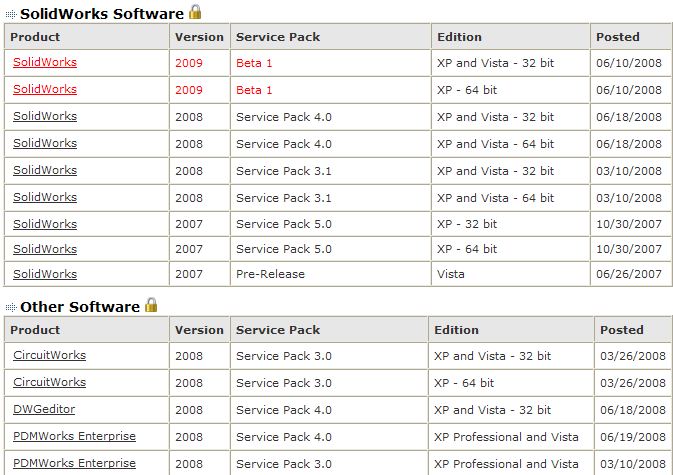Open SolidWorks 2008 Service Pack 3.1 32-bit link
673x475 pixels.
pyautogui.click(x=45, y=170)
